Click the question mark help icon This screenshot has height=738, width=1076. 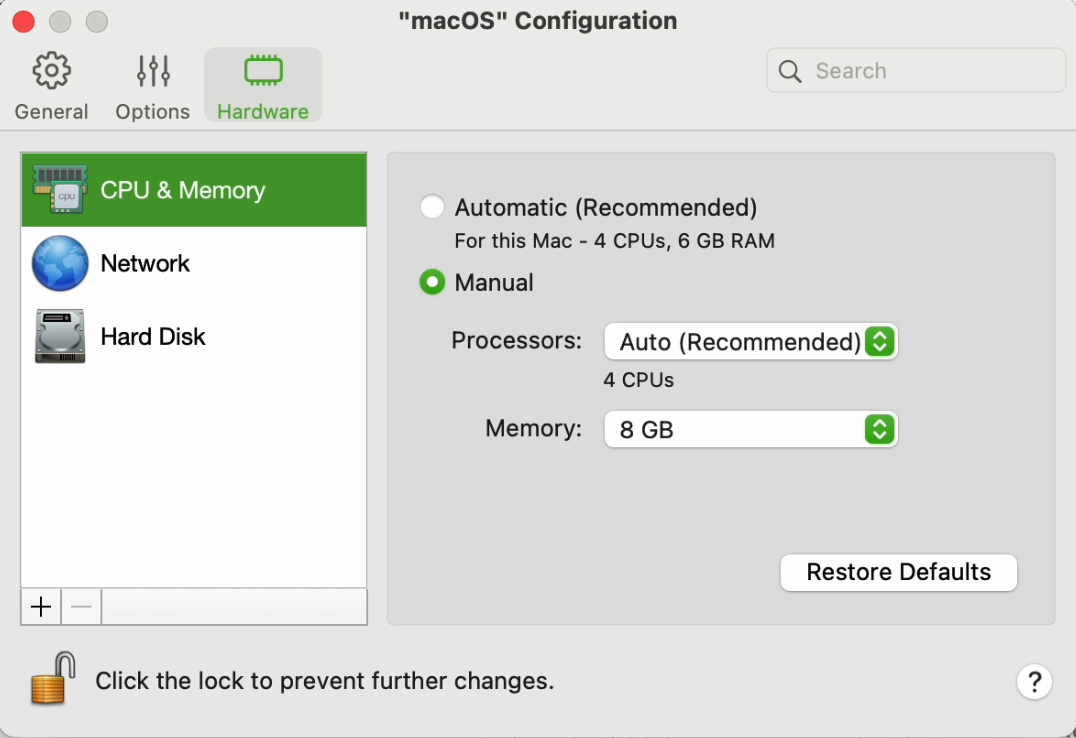(x=1034, y=681)
